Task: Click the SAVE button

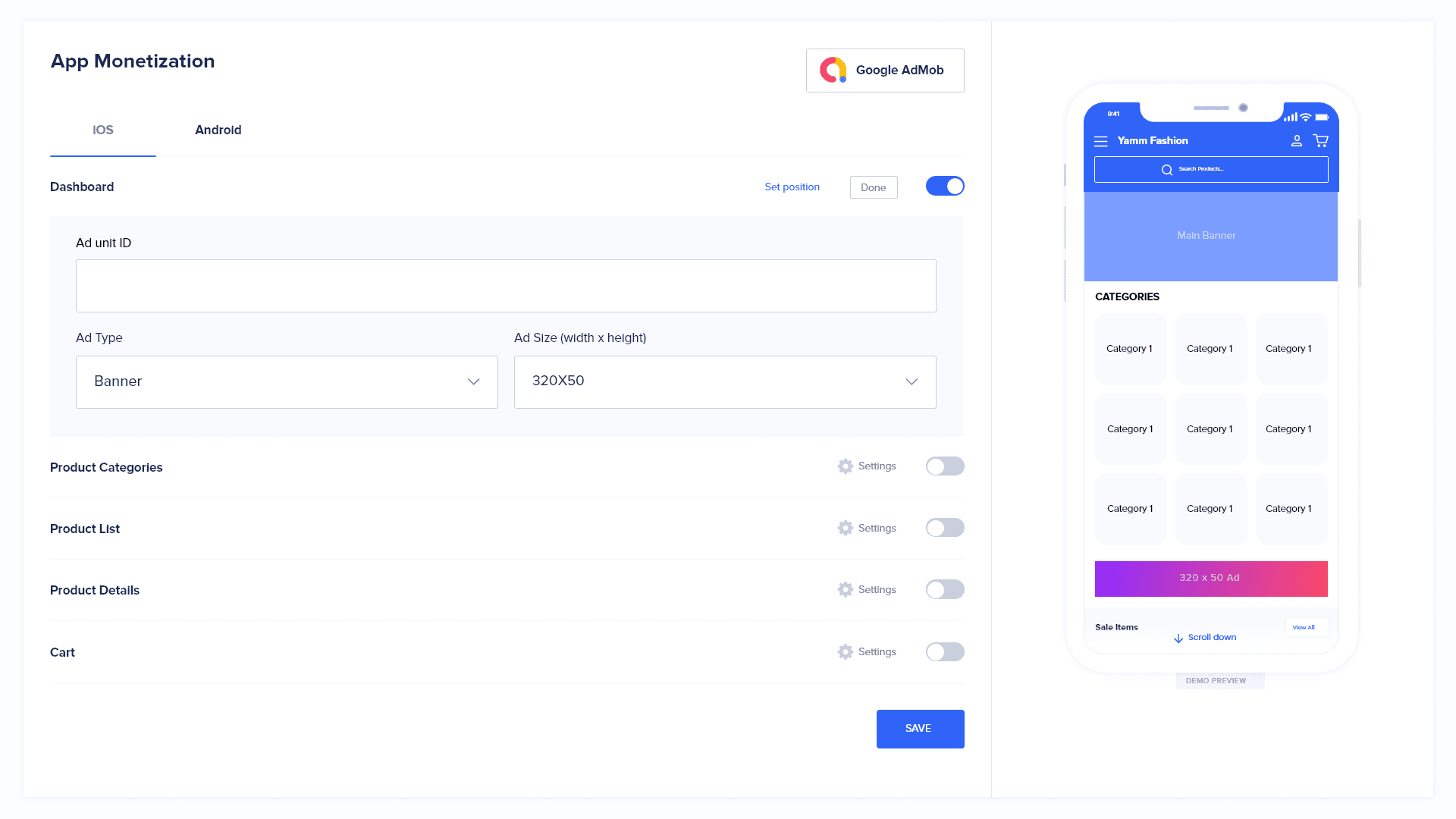Action: [x=919, y=728]
